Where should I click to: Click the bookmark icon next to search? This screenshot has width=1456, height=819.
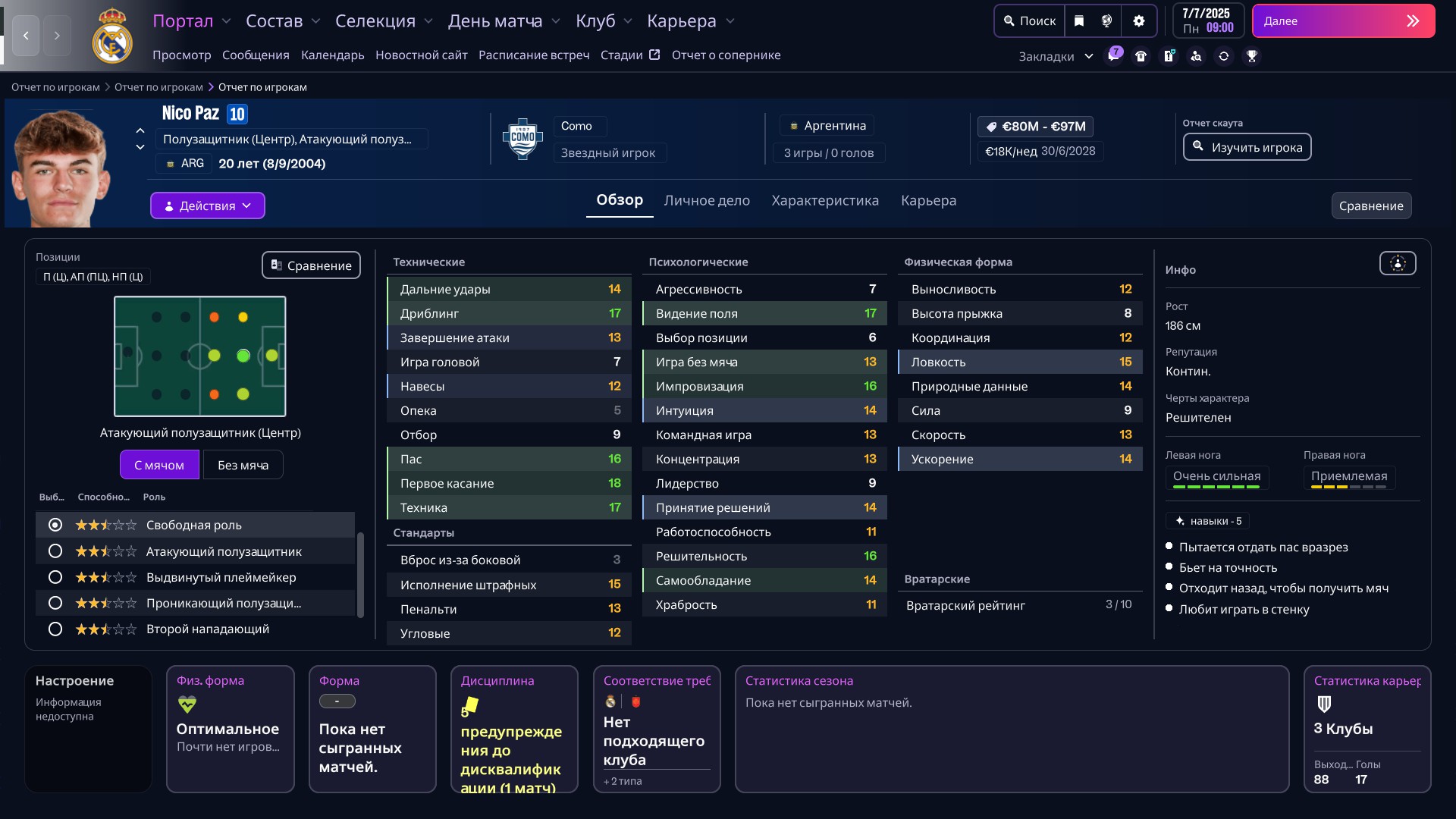(x=1079, y=21)
